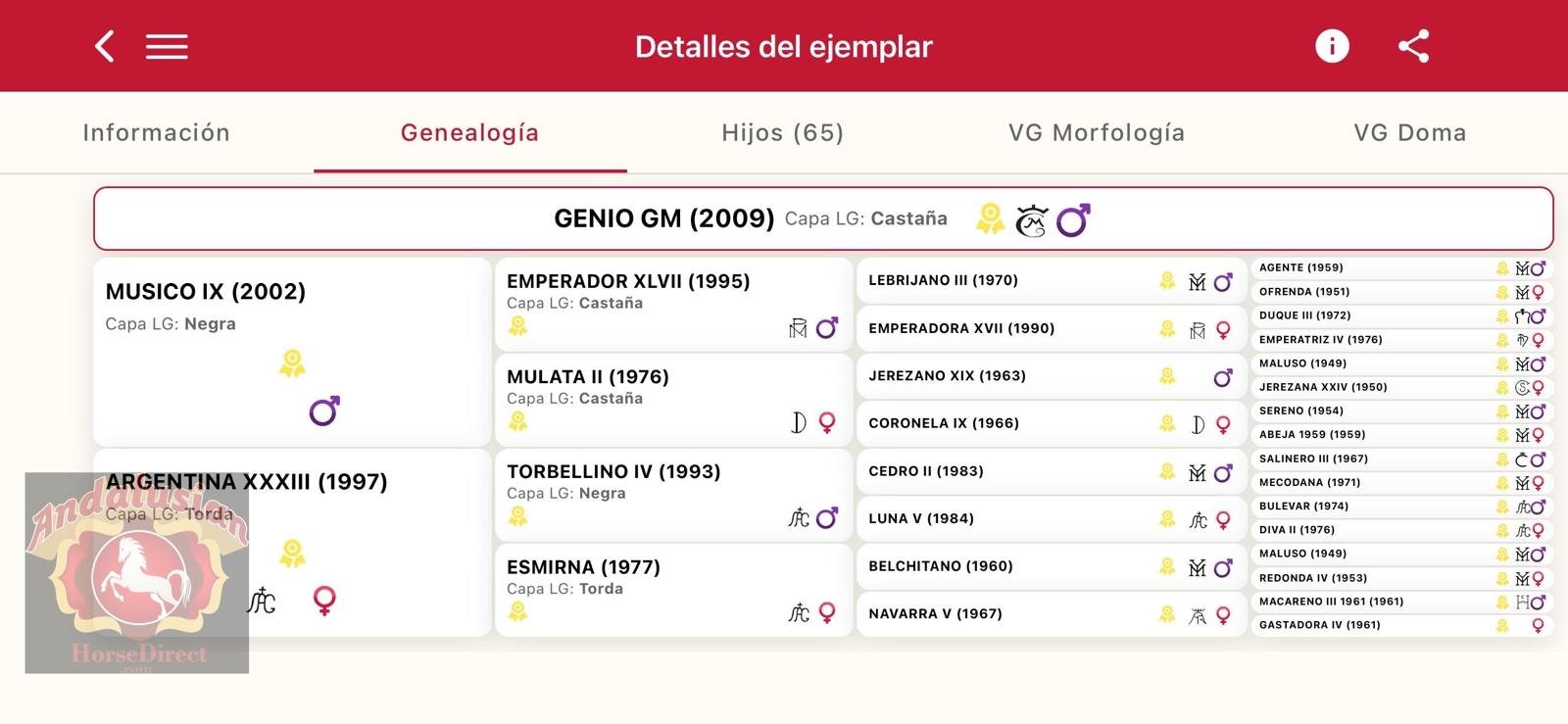Tap the female symbol on Argentina XXXIII card

(x=324, y=600)
